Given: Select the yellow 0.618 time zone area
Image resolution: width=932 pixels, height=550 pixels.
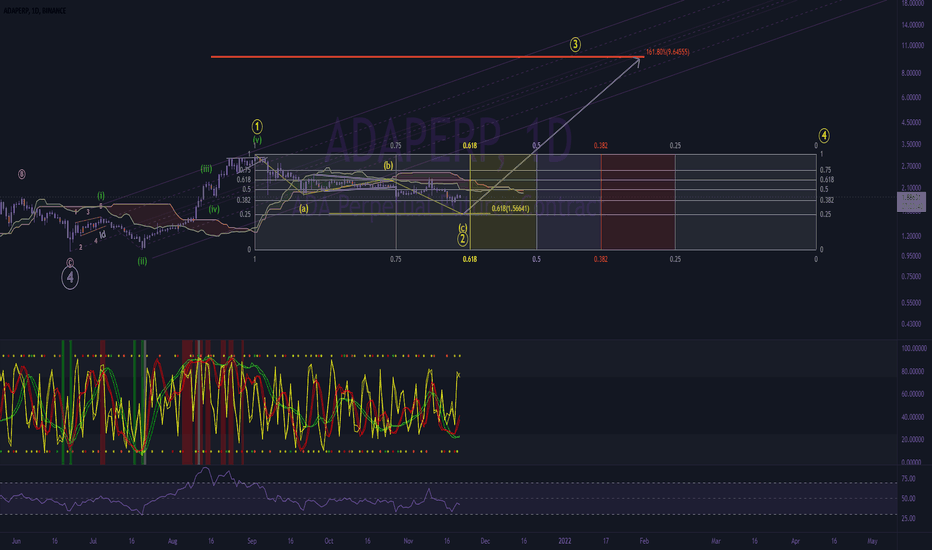Looking at the screenshot, I should [x=503, y=202].
